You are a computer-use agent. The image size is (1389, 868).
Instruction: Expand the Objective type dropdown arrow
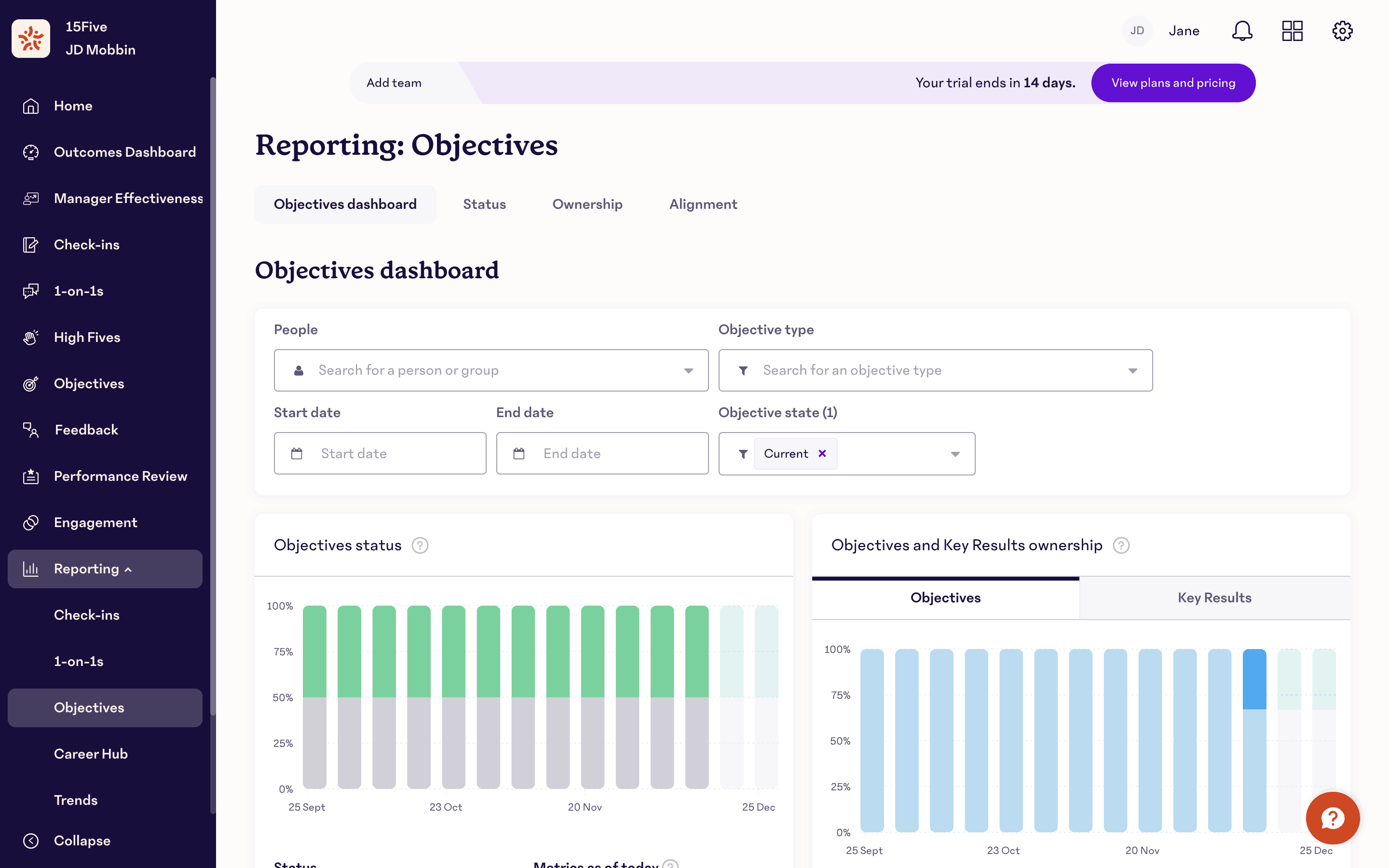click(x=1132, y=371)
